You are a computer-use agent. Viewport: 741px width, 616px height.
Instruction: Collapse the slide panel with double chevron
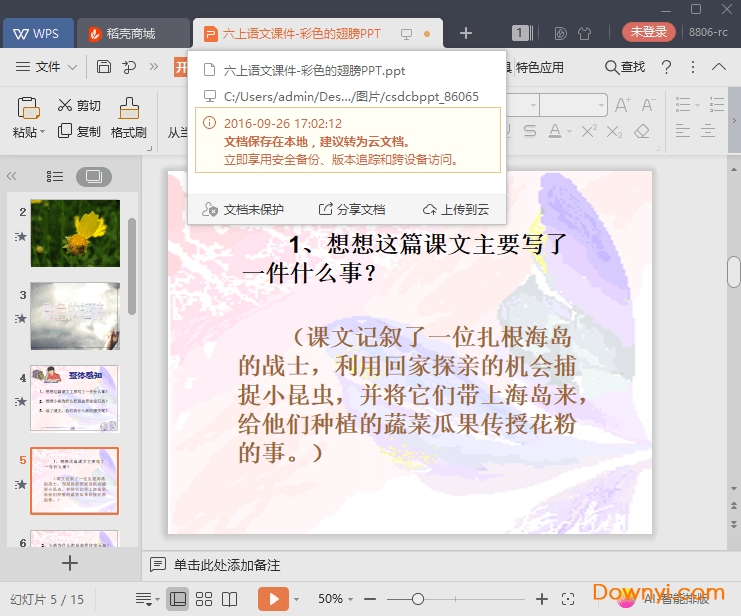[12, 176]
